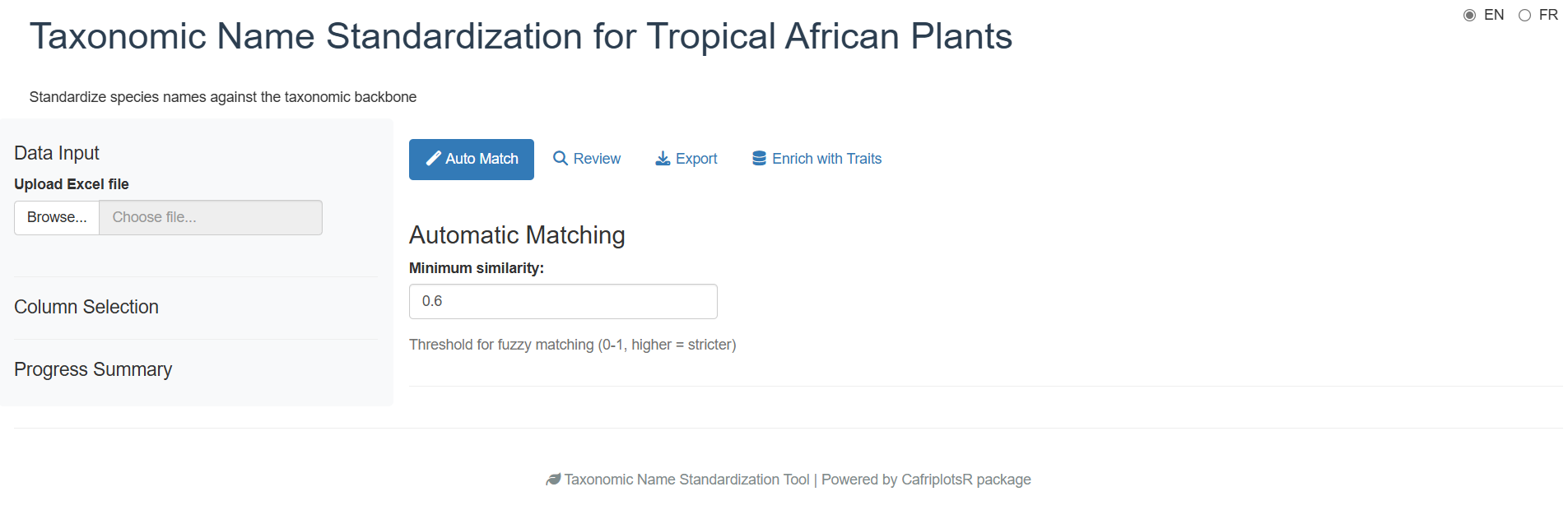Switch to the Export tab
Screen dimensions: 1568x510
click(x=696, y=159)
